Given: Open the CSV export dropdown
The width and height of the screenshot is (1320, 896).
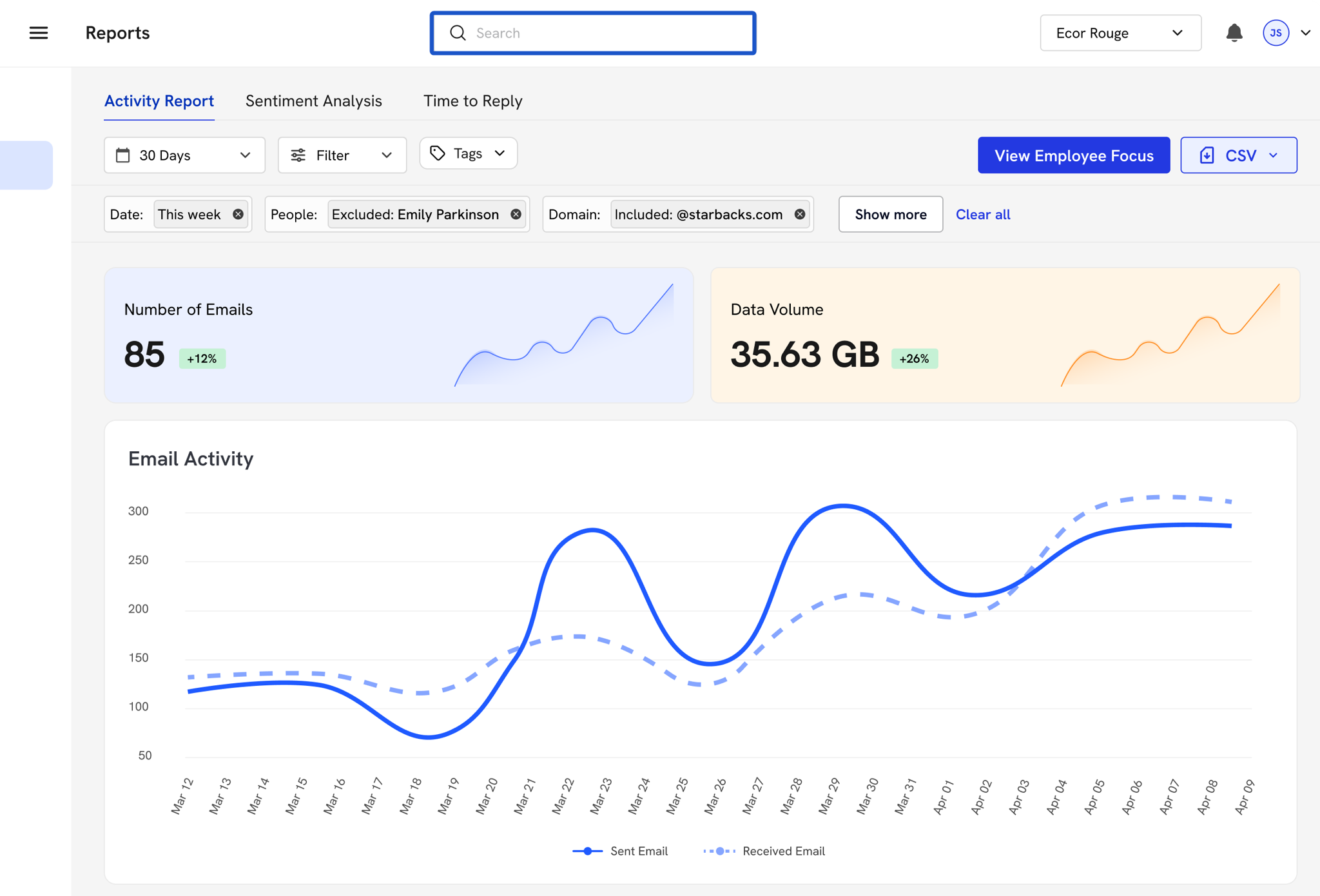Looking at the screenshot, I should click(1238, 155).
